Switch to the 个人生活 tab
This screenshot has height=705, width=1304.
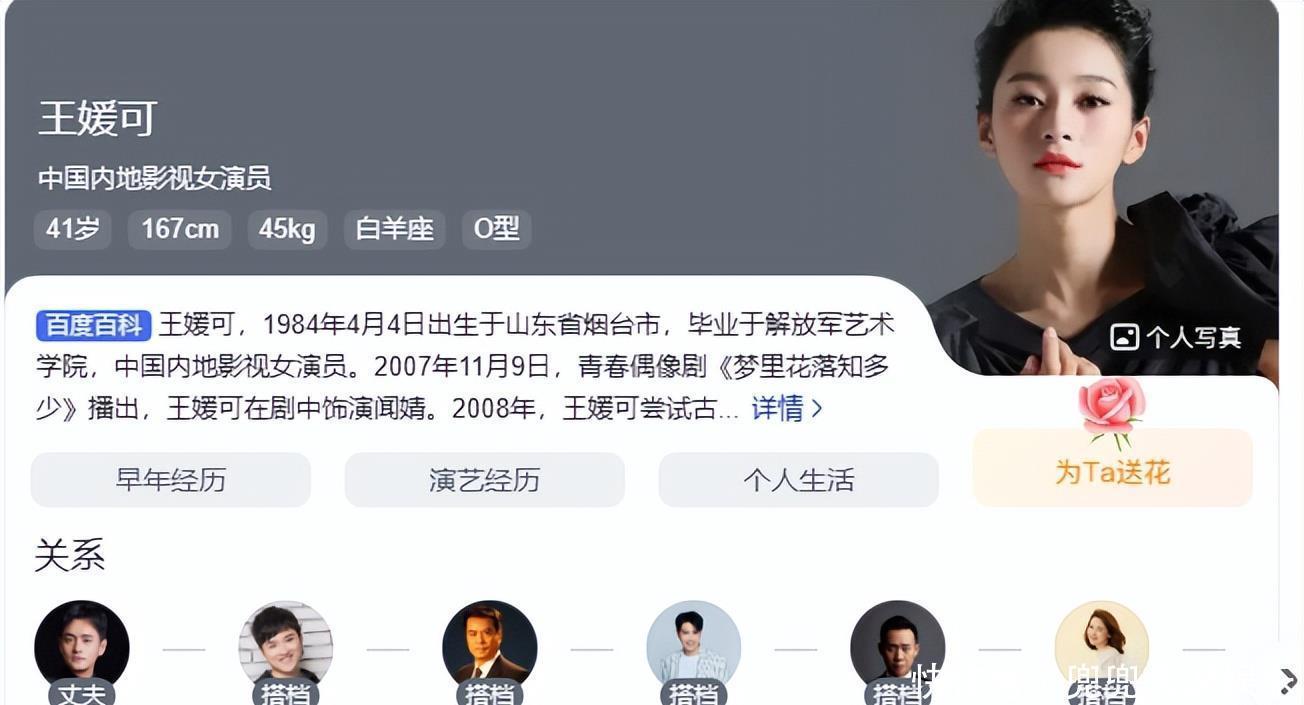tap(799, 480)
